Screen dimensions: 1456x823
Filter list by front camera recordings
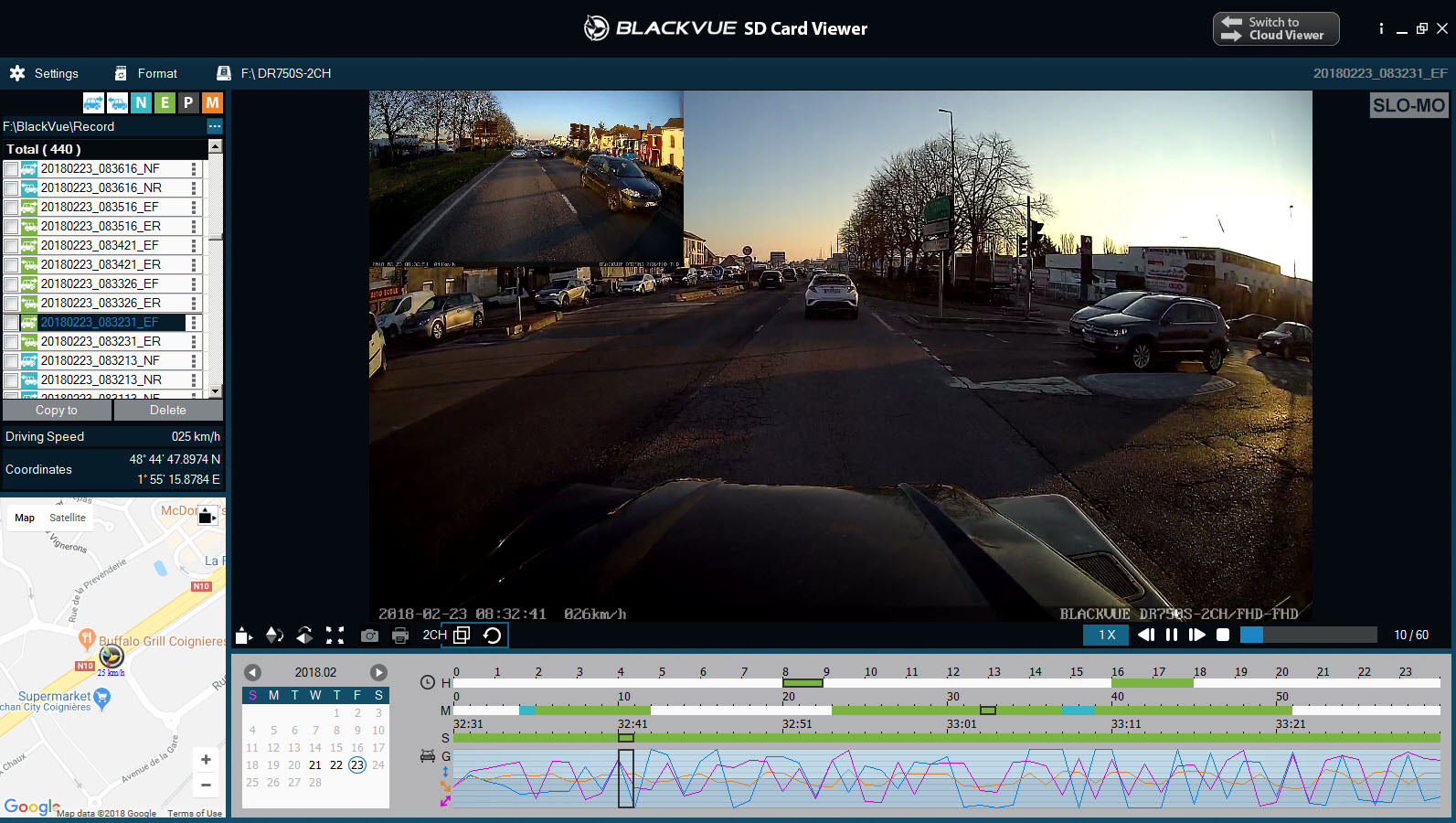tap(93, 102)
